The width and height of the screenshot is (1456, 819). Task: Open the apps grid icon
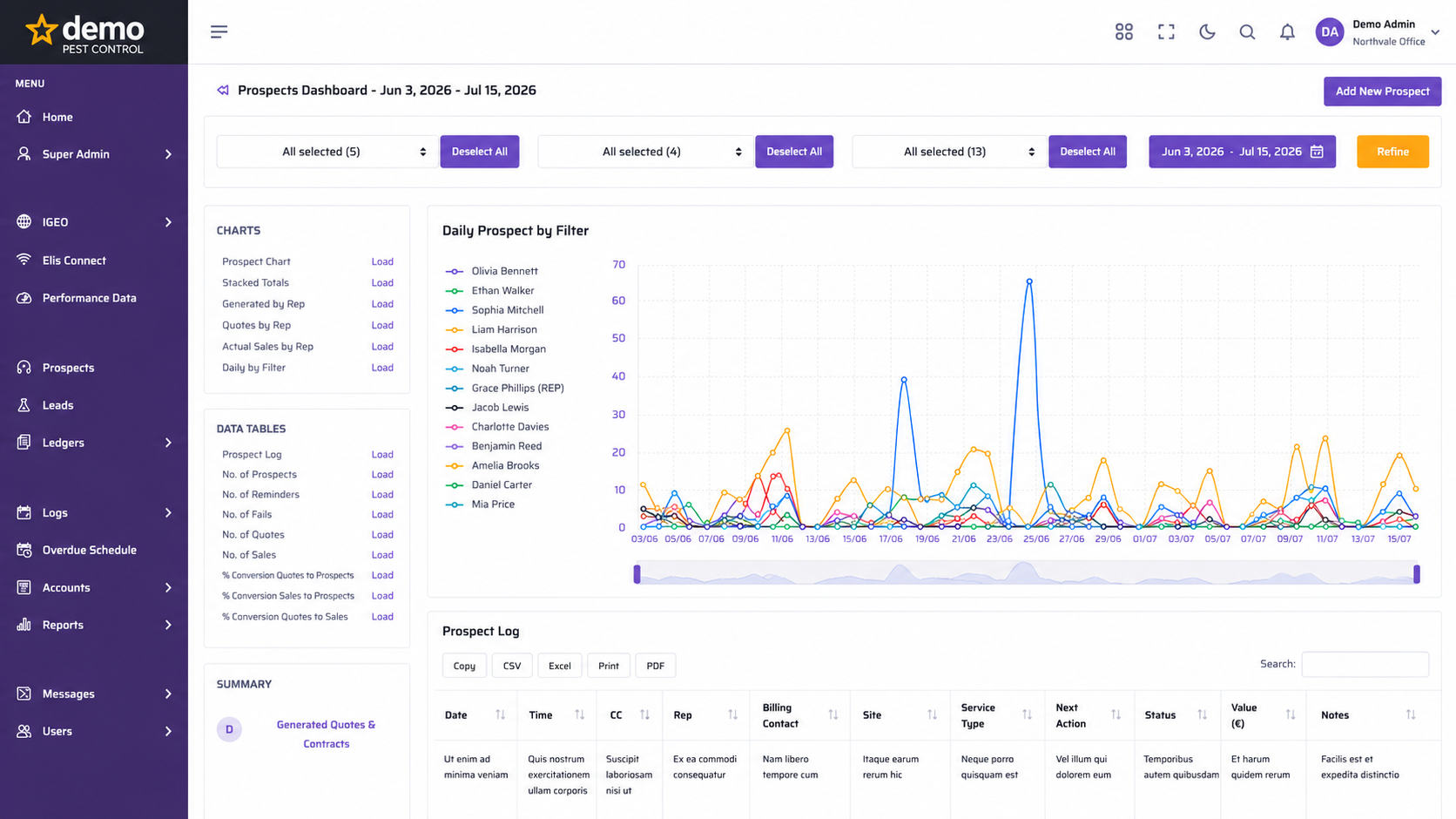point(1124,31)
